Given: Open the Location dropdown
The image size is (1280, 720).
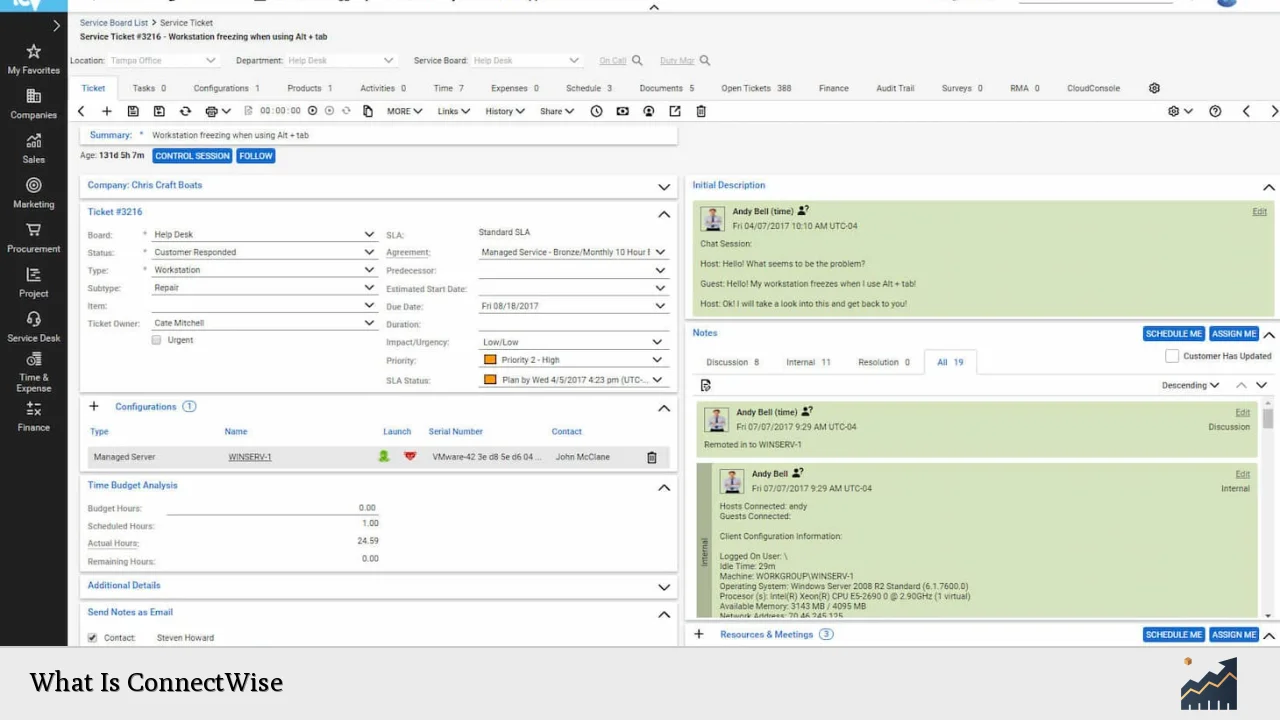Looking at the screenshot, I should pyautogui.click(x=163, y=60).
